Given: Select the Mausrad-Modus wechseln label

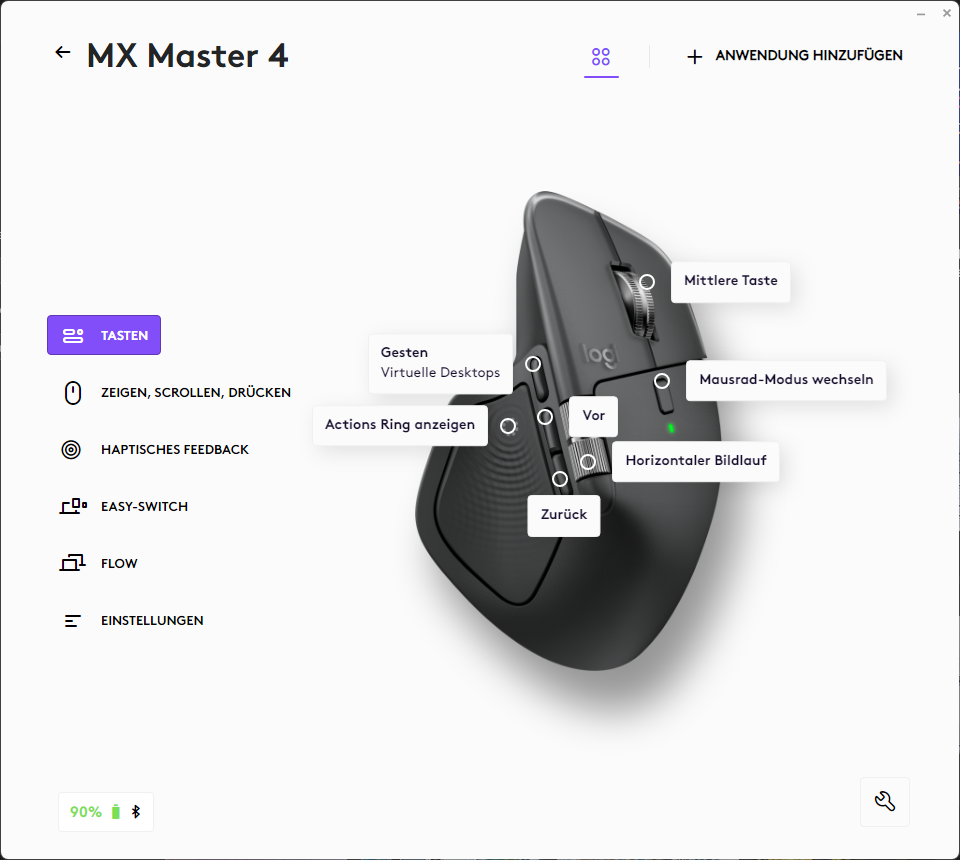Looking at the screenshot, I should pyautogui.click(x=786, y=380).
